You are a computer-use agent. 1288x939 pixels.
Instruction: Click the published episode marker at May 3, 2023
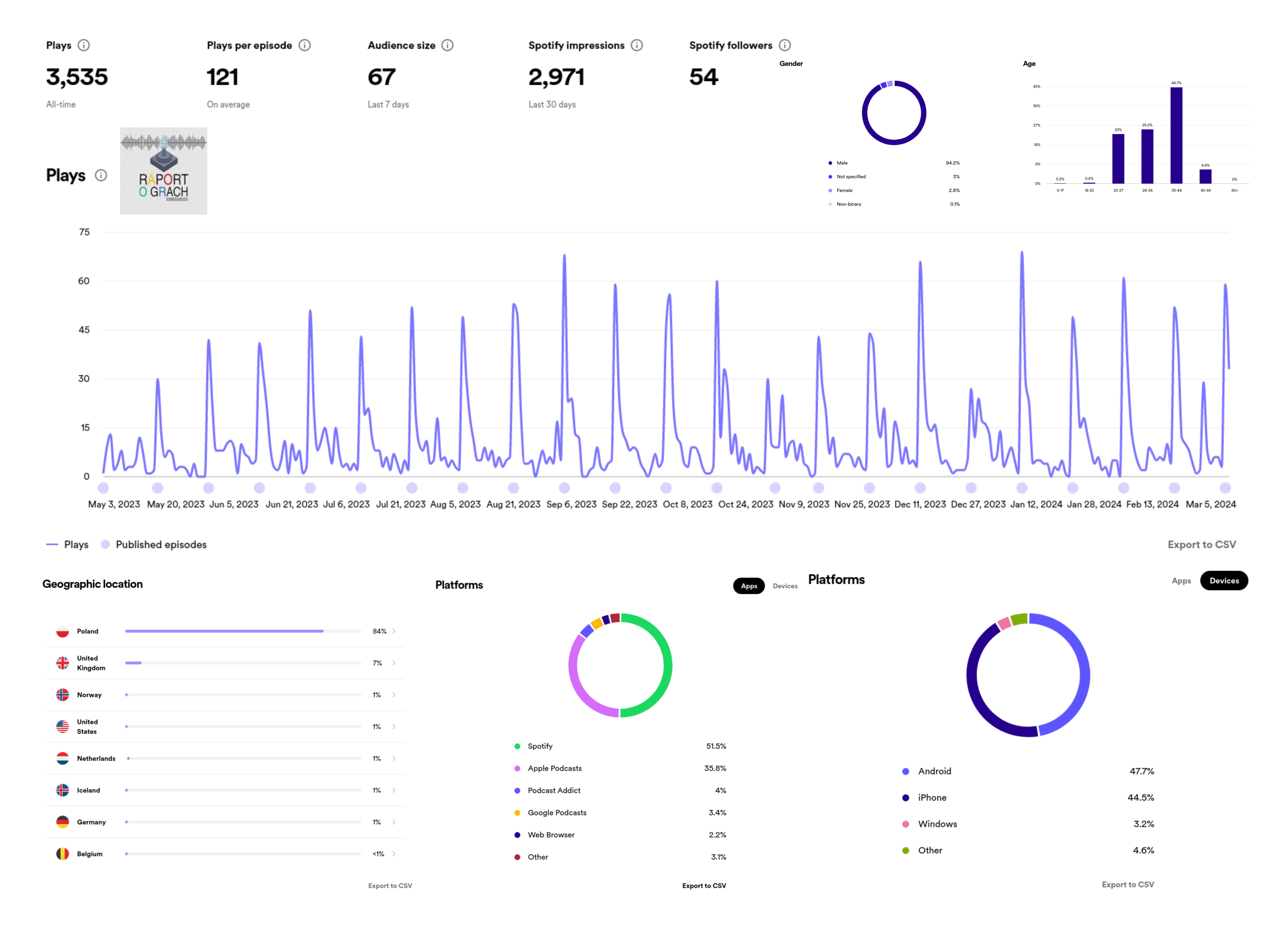point(103,488)
